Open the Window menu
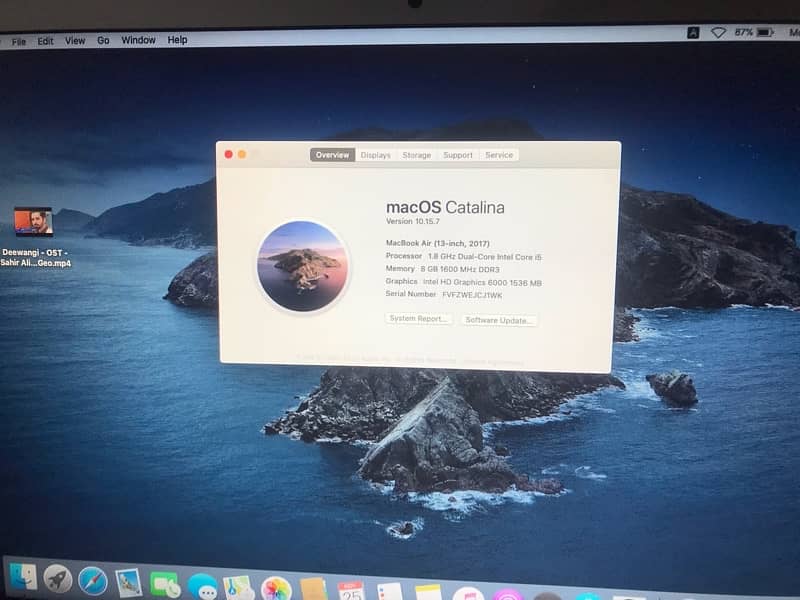This screenshot has height=600, width=800. point(138,41)
